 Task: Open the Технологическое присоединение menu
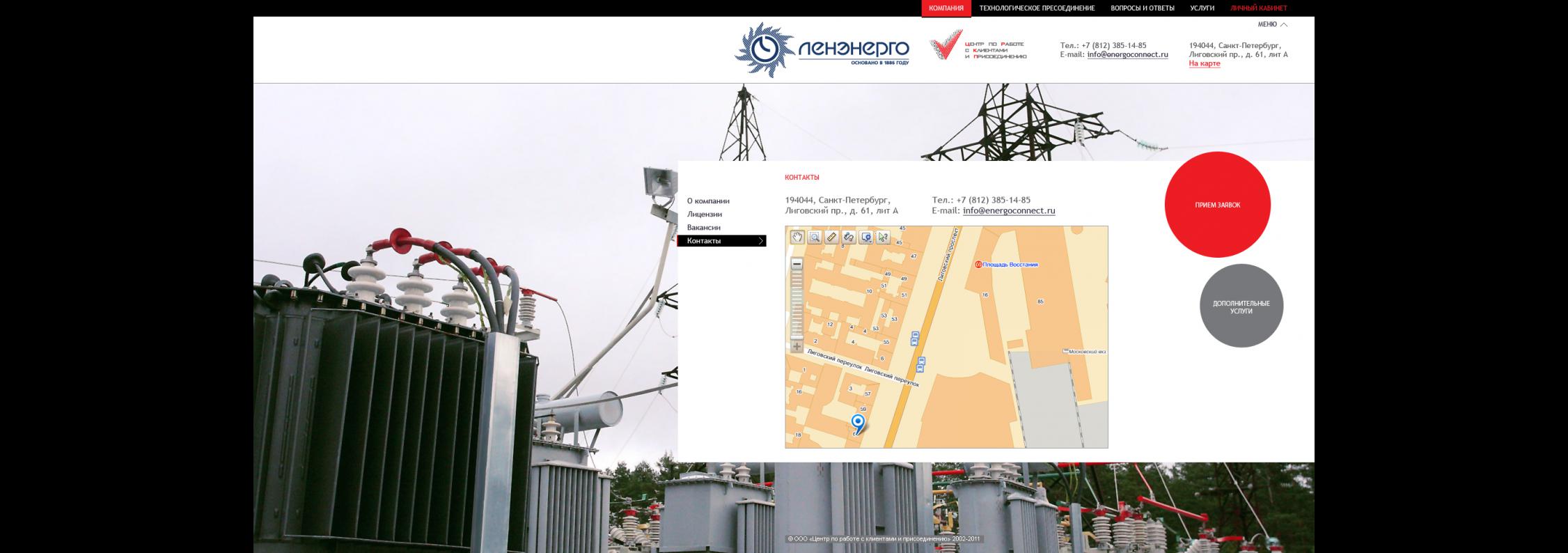(x=1037, y=8)
